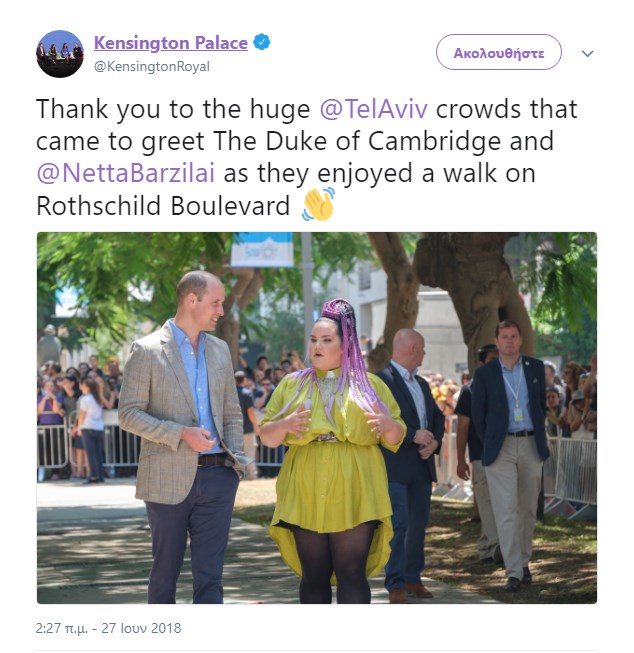Click the text "The Duke of Cambridge"

(x=357, y=141)
